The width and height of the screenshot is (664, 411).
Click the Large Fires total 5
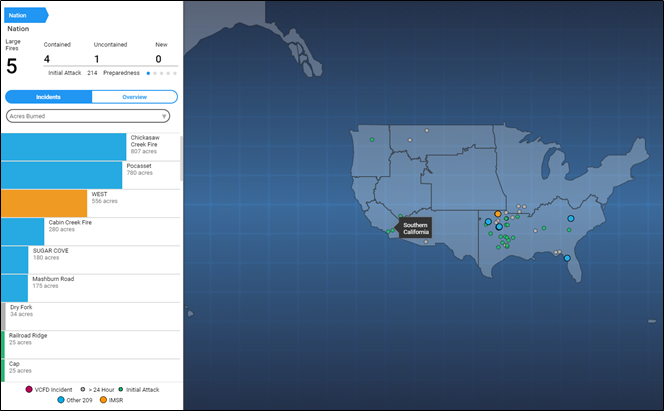pos(12,66)
